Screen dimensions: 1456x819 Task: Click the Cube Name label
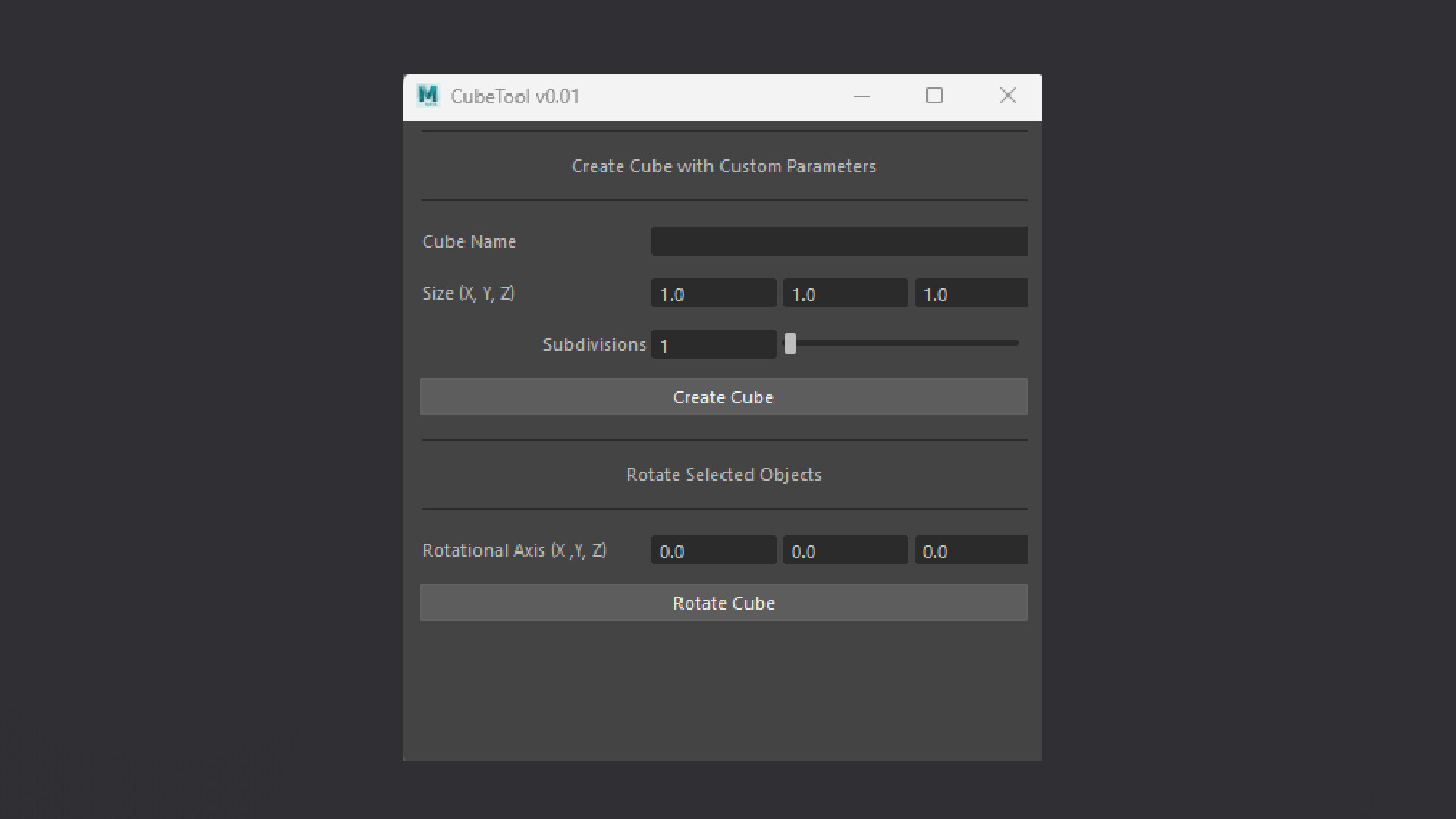click(x=469, y=241)
